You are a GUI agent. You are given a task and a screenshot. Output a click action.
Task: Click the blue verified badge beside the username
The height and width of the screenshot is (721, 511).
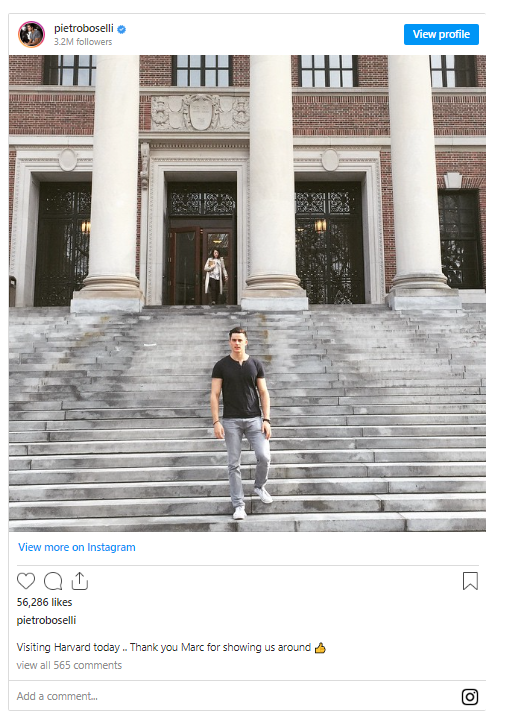pyautogui.click(x=121, y=29)
